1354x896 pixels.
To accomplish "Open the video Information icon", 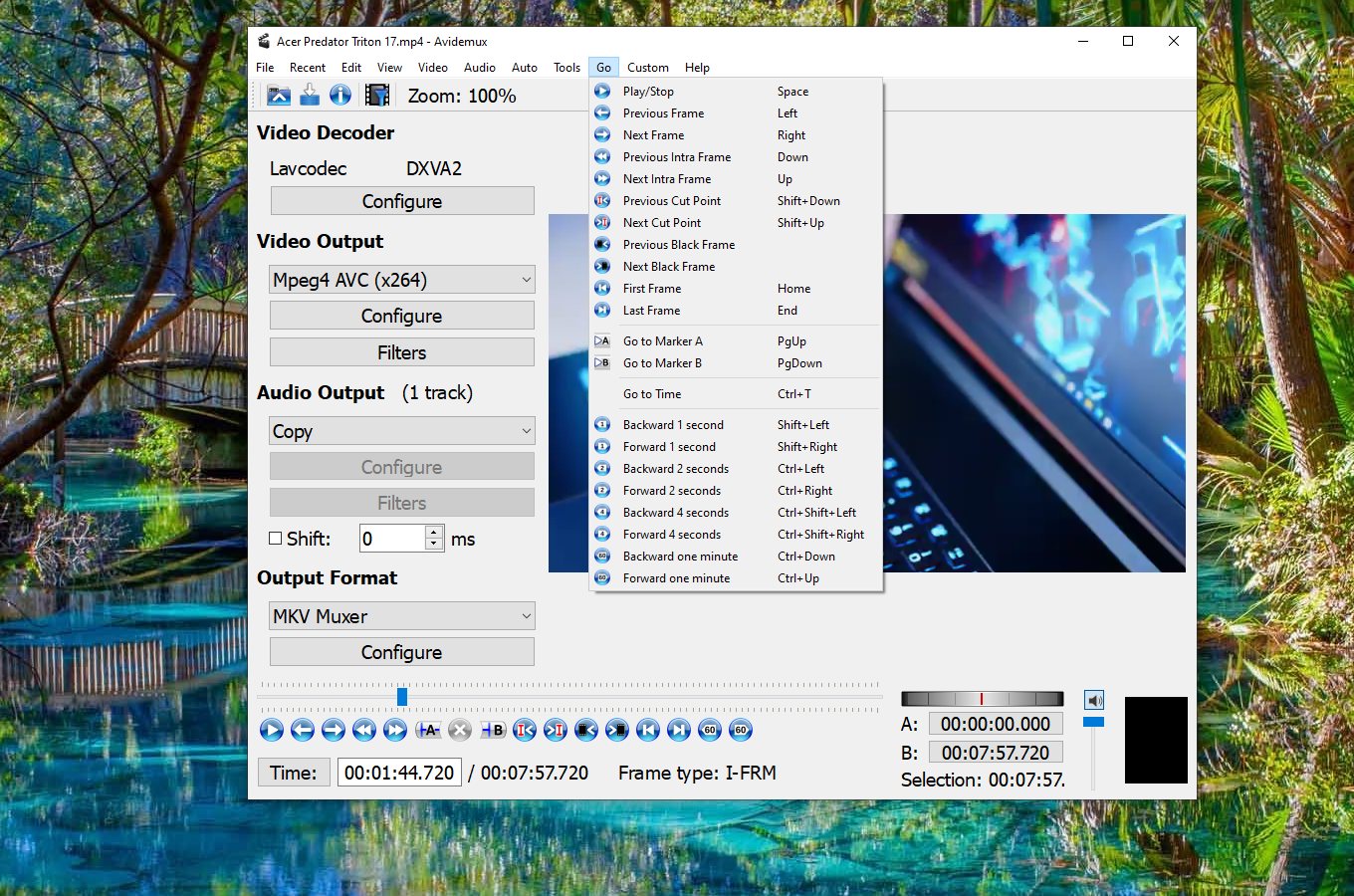I will pos(340,95).
